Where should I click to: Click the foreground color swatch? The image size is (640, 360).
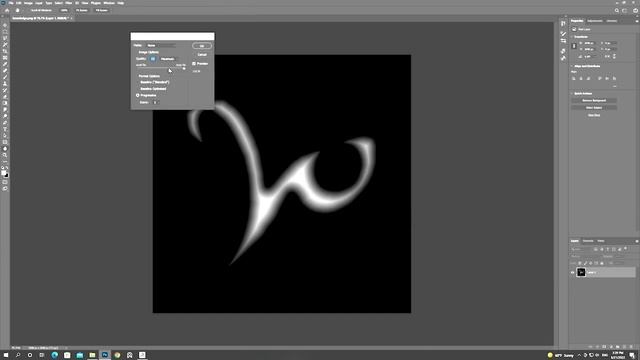[x=4, y=173]
